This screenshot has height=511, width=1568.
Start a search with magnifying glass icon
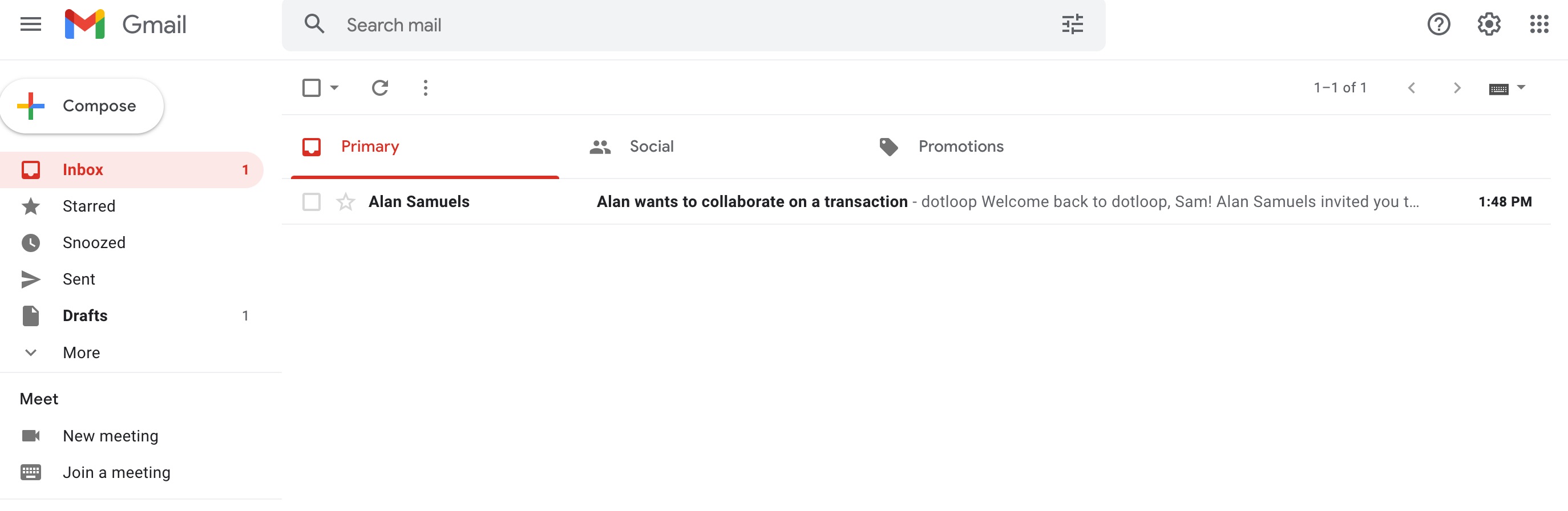click(314, 25)
